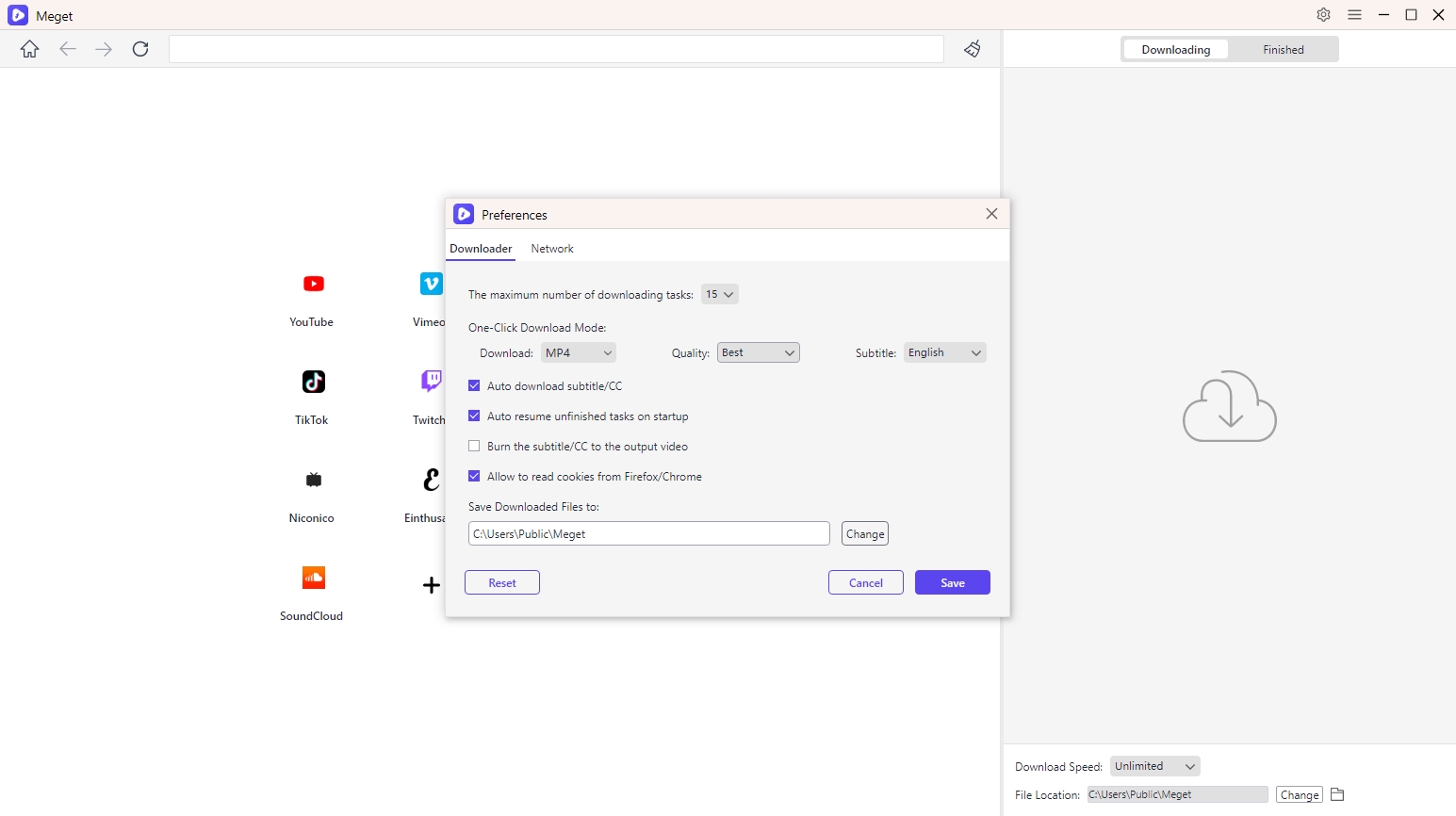Disable Auto download subtitle/CC
This screenshot has width=1456, height=816.
[x=474, y=385]
